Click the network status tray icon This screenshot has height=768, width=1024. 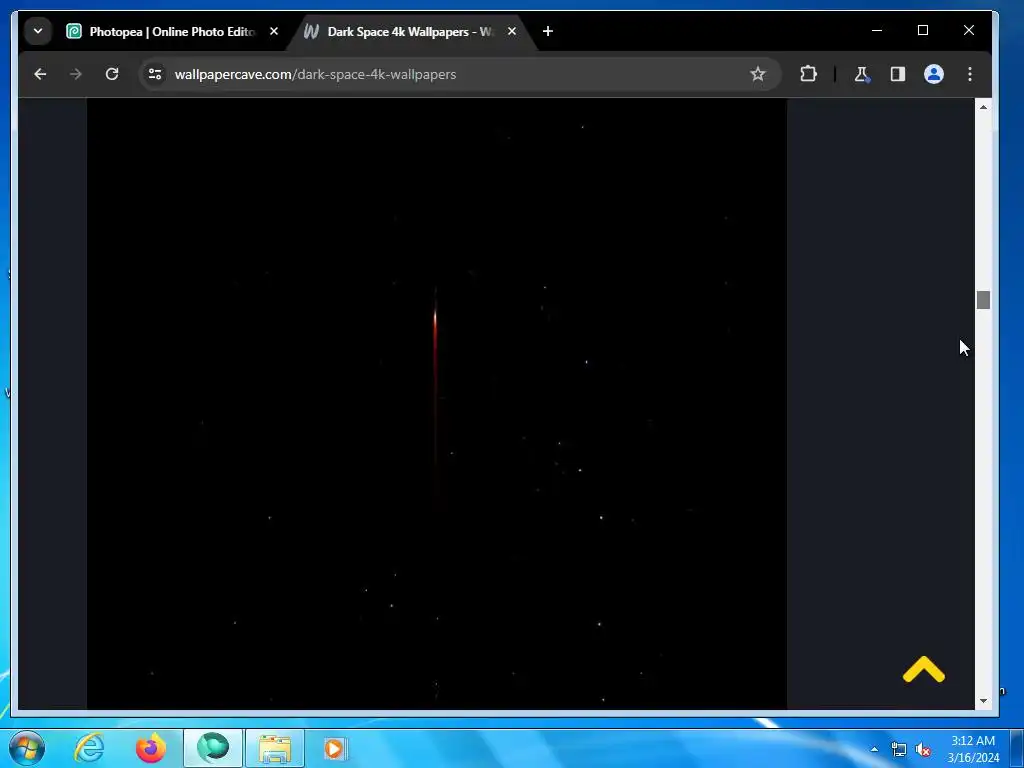(x=899, y=749)
